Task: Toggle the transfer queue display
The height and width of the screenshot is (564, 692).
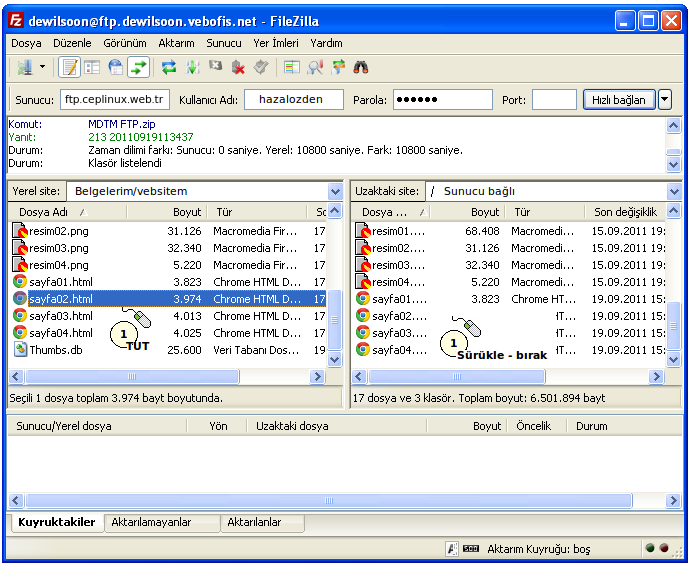Action: pyautogui.click(x=139, y=68)
